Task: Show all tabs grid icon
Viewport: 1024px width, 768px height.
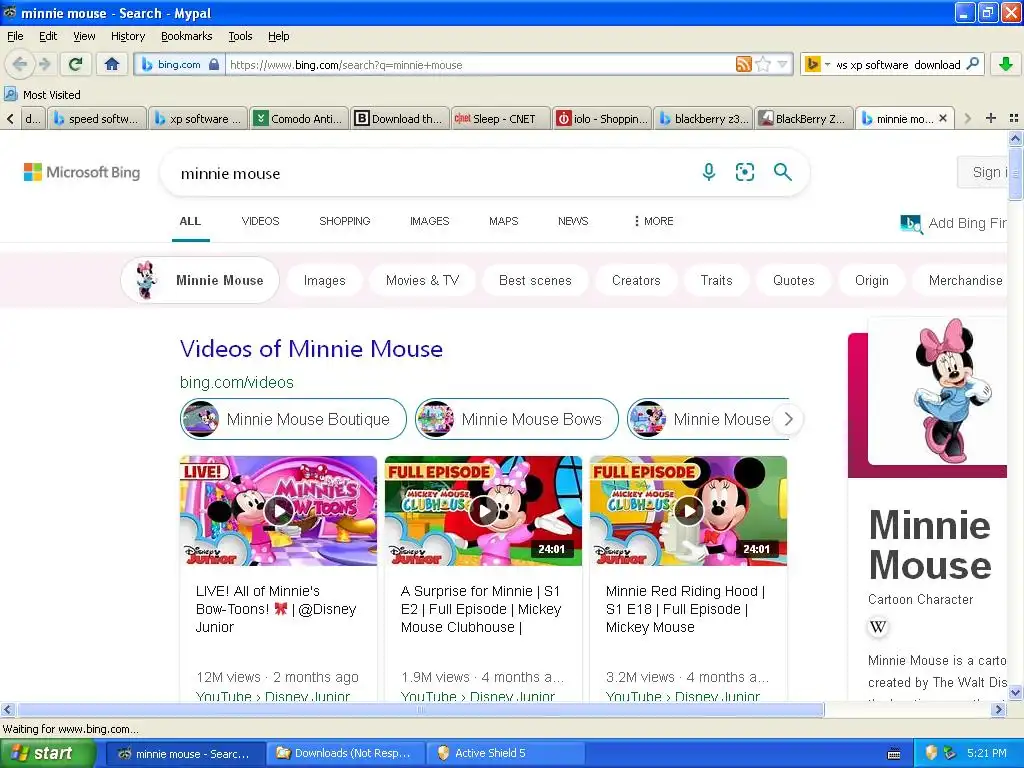Action: (1014, 118)
